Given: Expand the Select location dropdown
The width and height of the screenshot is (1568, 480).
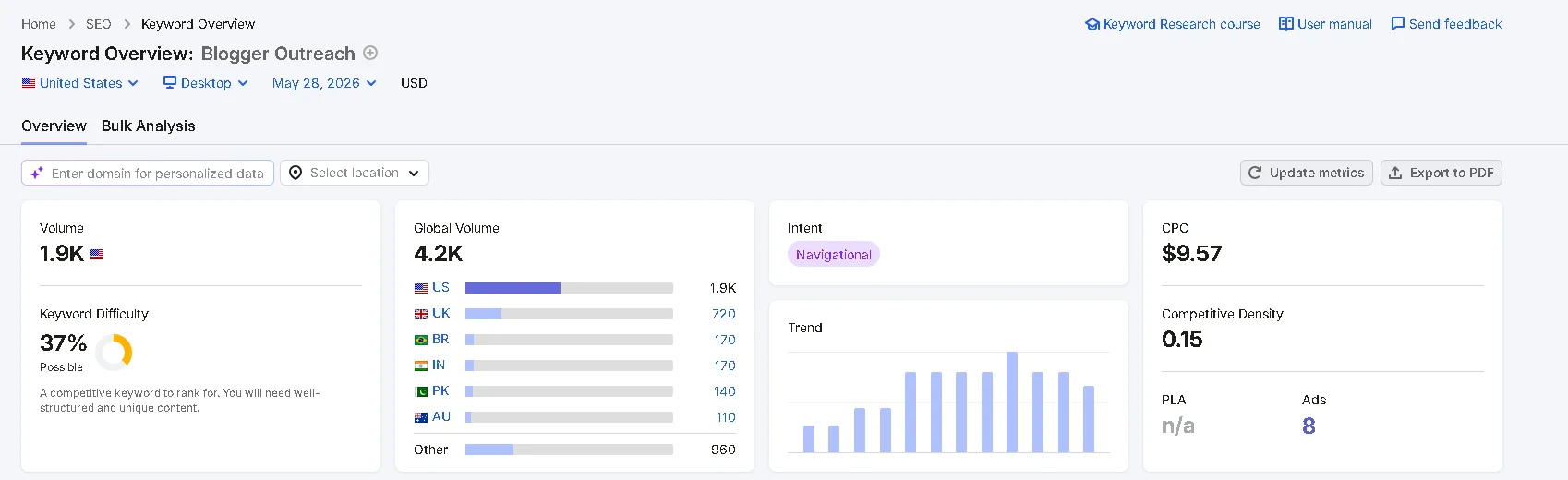Looking at the screenshot, I should (x=355, y=173).
